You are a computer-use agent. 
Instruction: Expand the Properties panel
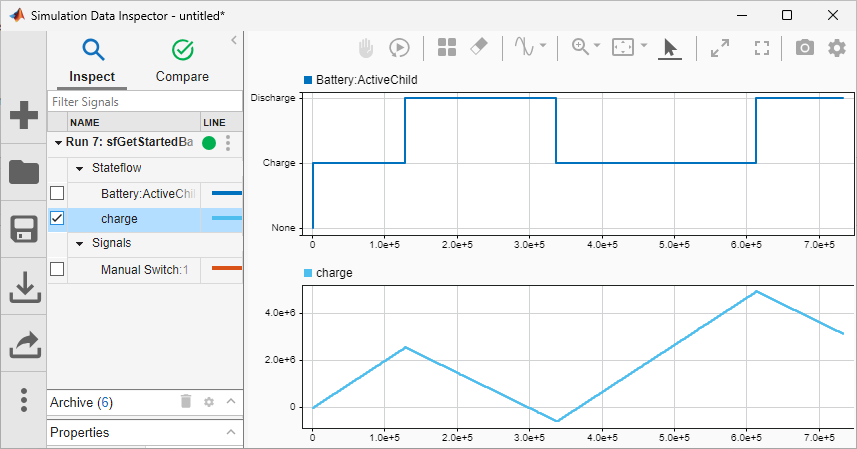(x=230, y=433)
